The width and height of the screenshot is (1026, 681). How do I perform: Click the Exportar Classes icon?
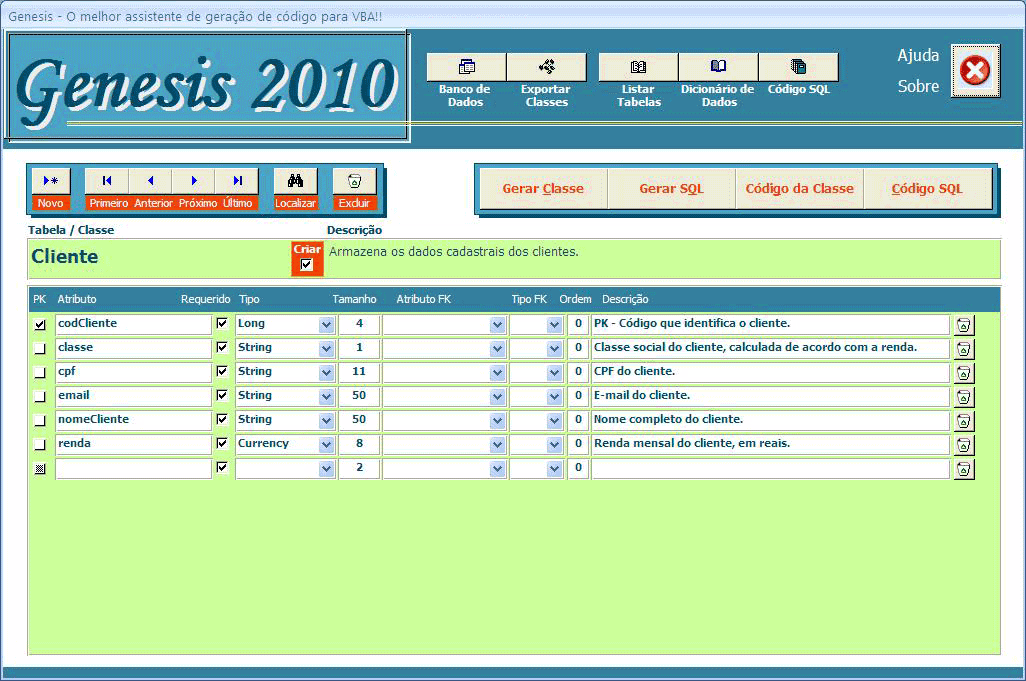click(546, 67)
